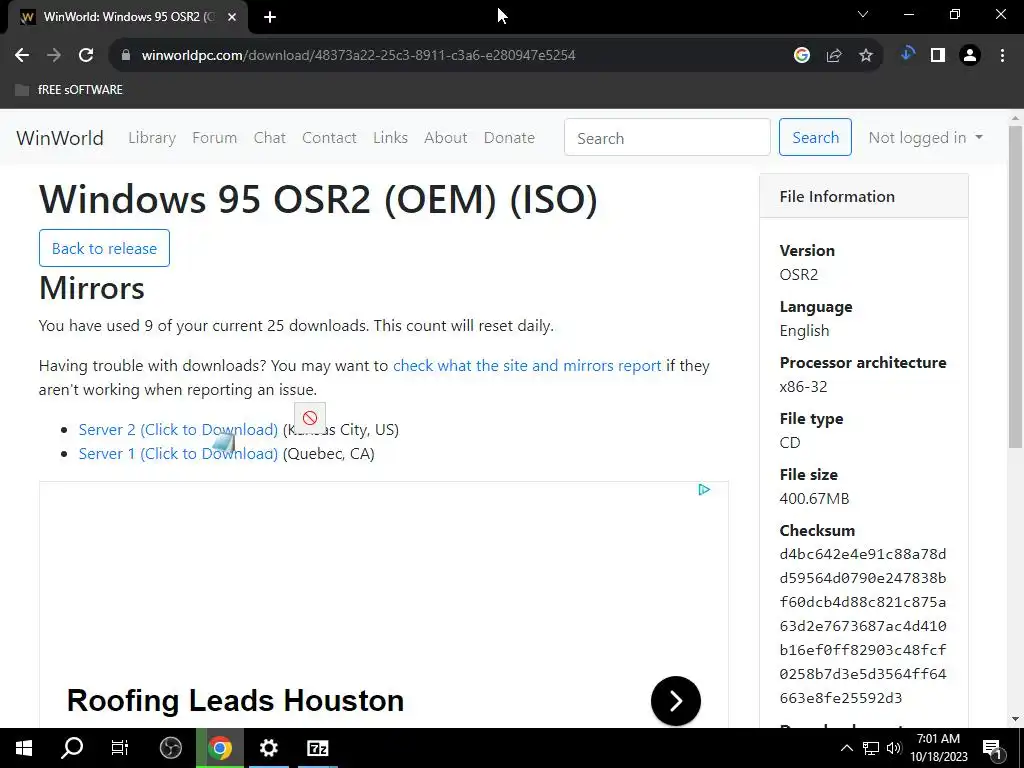Click the 400.67MB file size value

pos(814,499)
